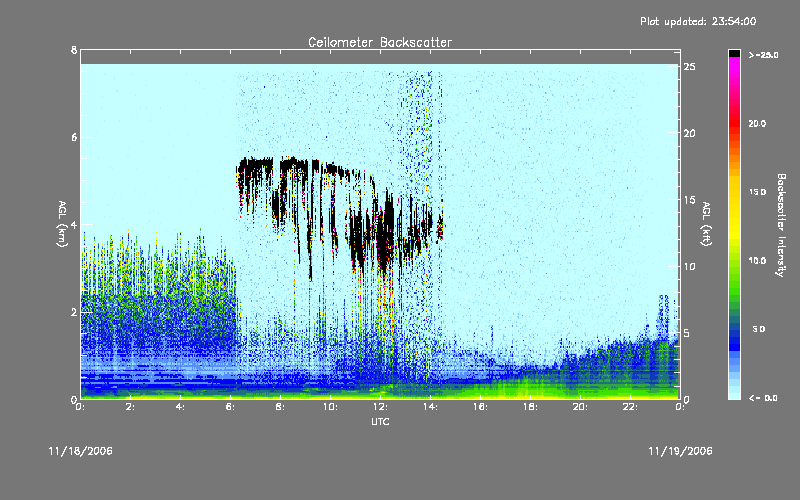800x500 pixels.
Task: Click the 'Ceilometer Backscatter' plot title
Action: [380, 42]
